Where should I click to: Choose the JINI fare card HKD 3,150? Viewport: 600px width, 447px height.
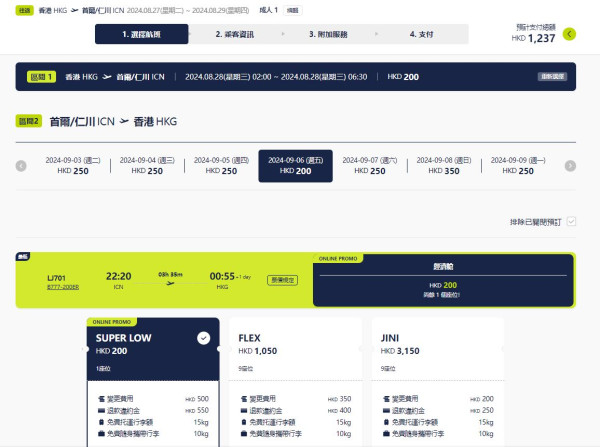(x=437, y=349)
